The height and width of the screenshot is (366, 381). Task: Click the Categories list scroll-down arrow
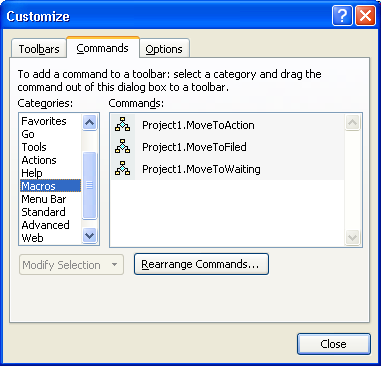click(x=89, y=236)
